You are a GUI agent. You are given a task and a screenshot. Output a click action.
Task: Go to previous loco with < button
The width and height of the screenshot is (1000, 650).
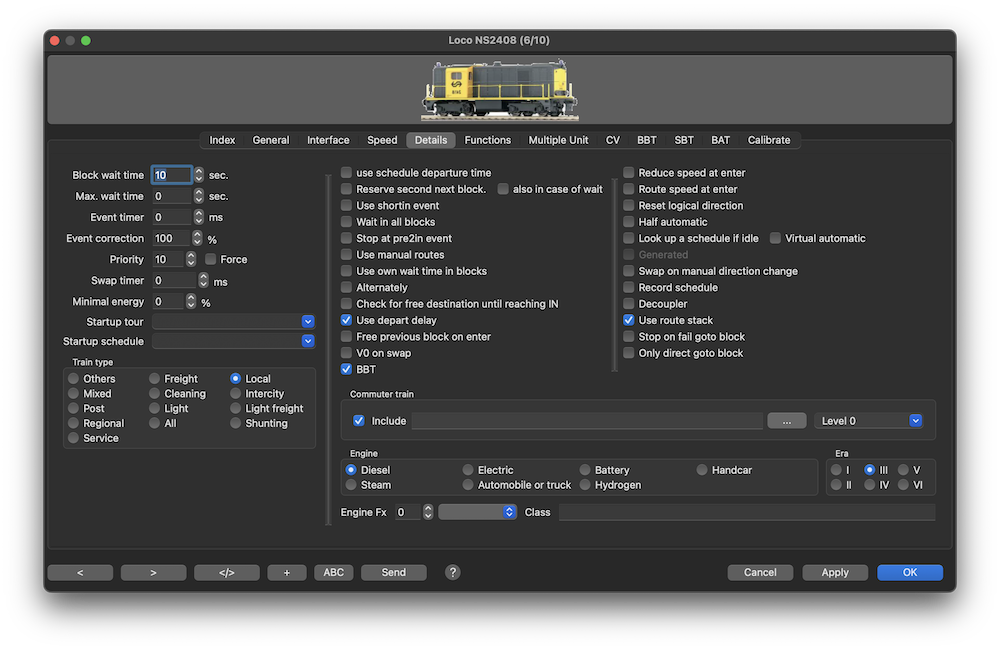click(x=80, y=573)
